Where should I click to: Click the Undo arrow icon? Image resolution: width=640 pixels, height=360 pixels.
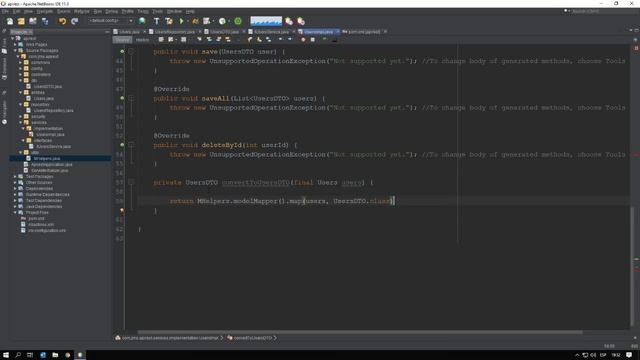coord(62,21)
